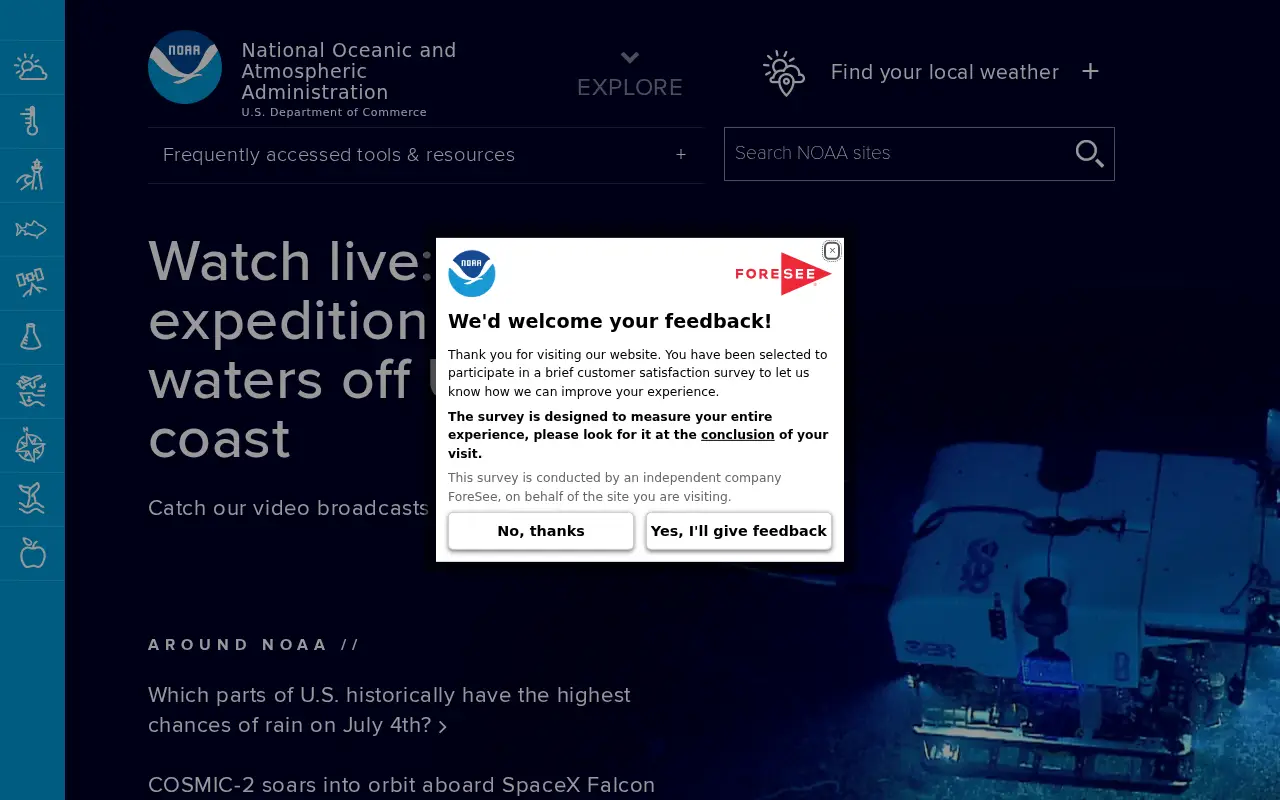Open the Charting compass rose icon
1280x800 pixels.
click(31, 445)
